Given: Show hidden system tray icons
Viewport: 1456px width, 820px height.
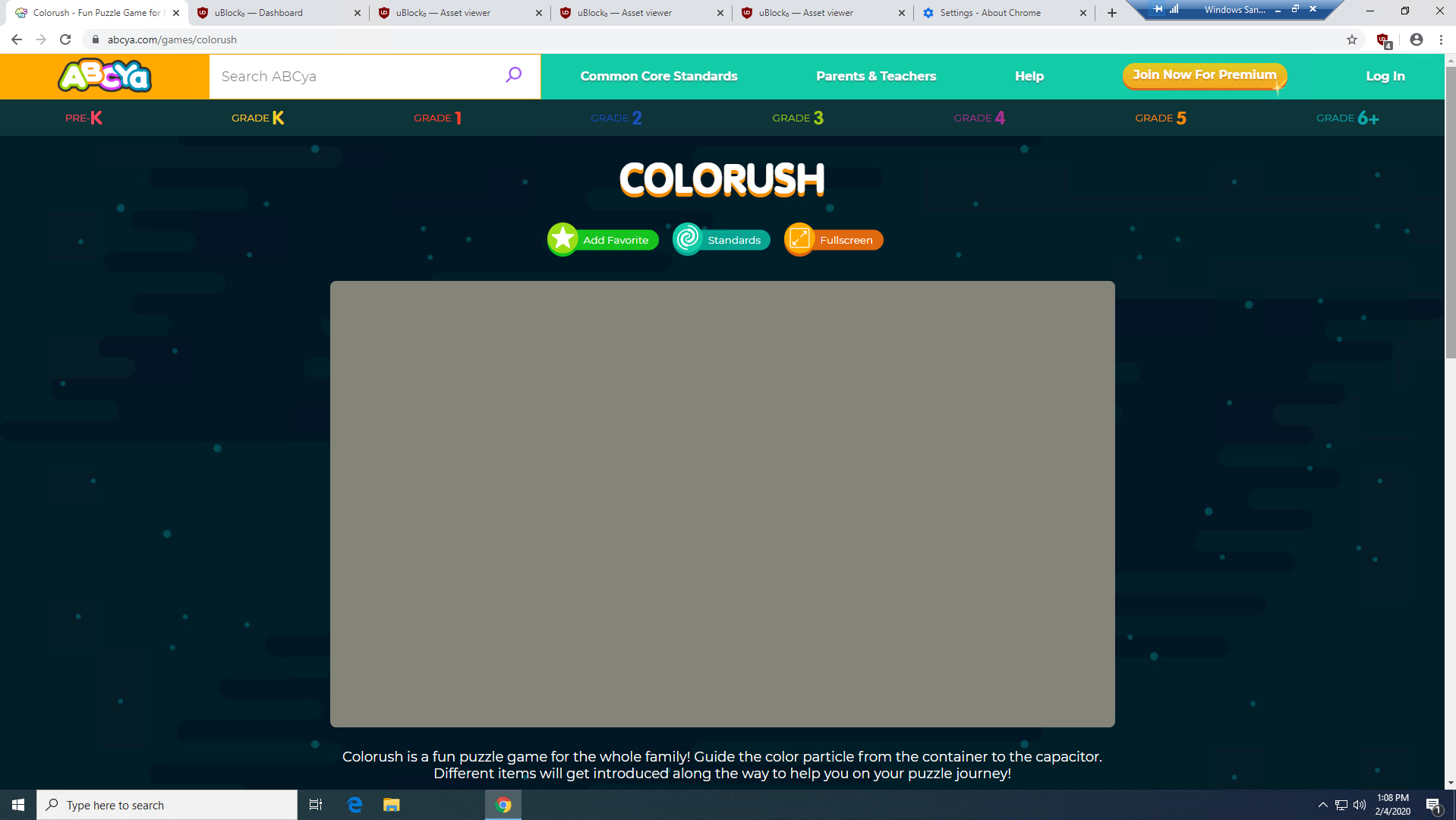Looking at the screenshot, I should point(1323,805).
